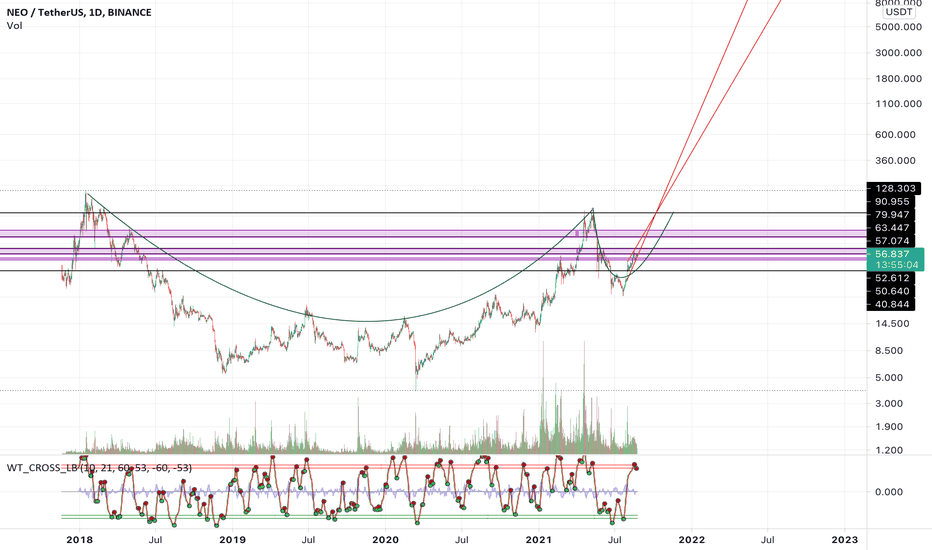Click the 2023 label on time axis

[x=845, y=540]
